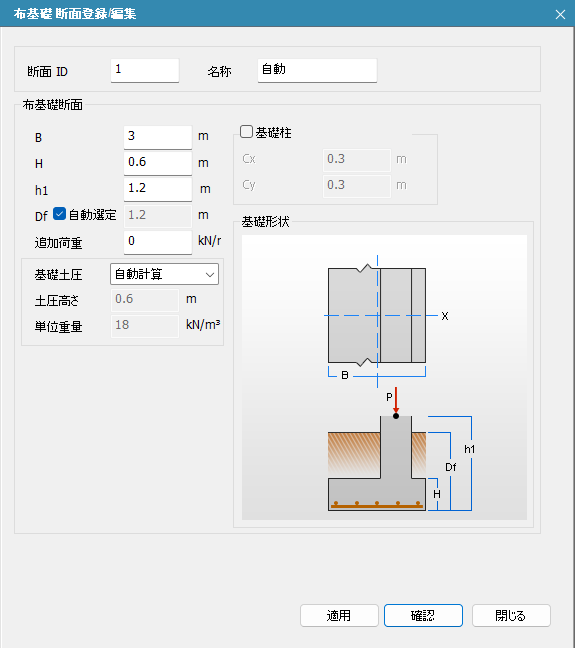Screen dimensions: 575x648
Task: Click the 単位重量 value field
Action: [x=145, y=326]
